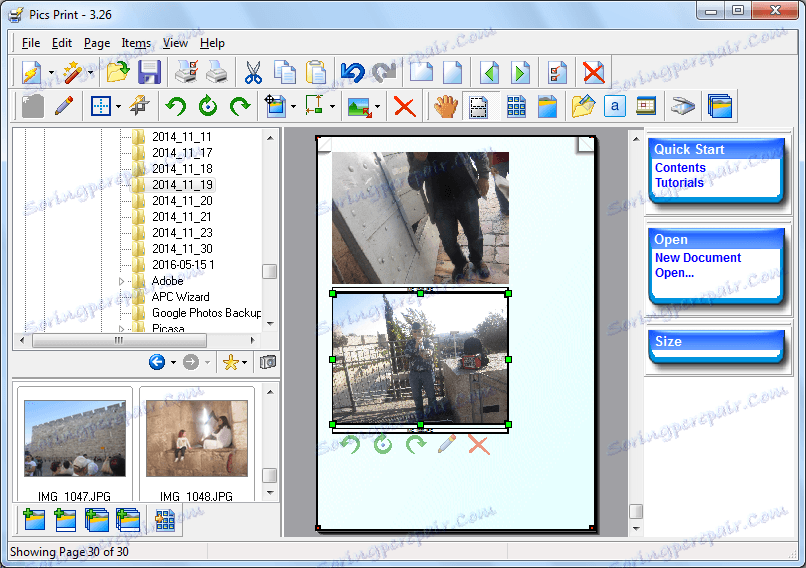Click folder tree horizontal scrollbar

(119, 340)
